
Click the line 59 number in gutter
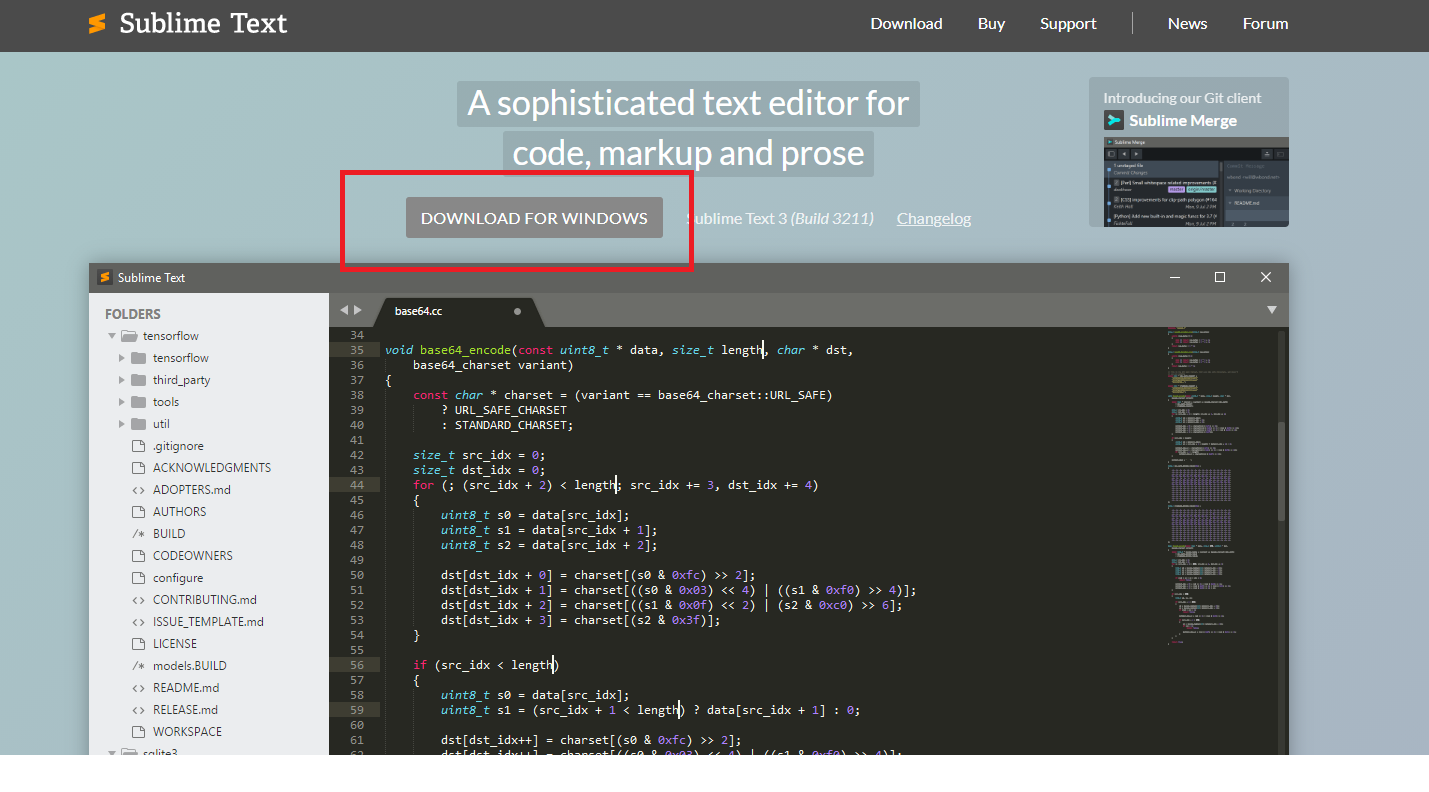coord(357,710)
